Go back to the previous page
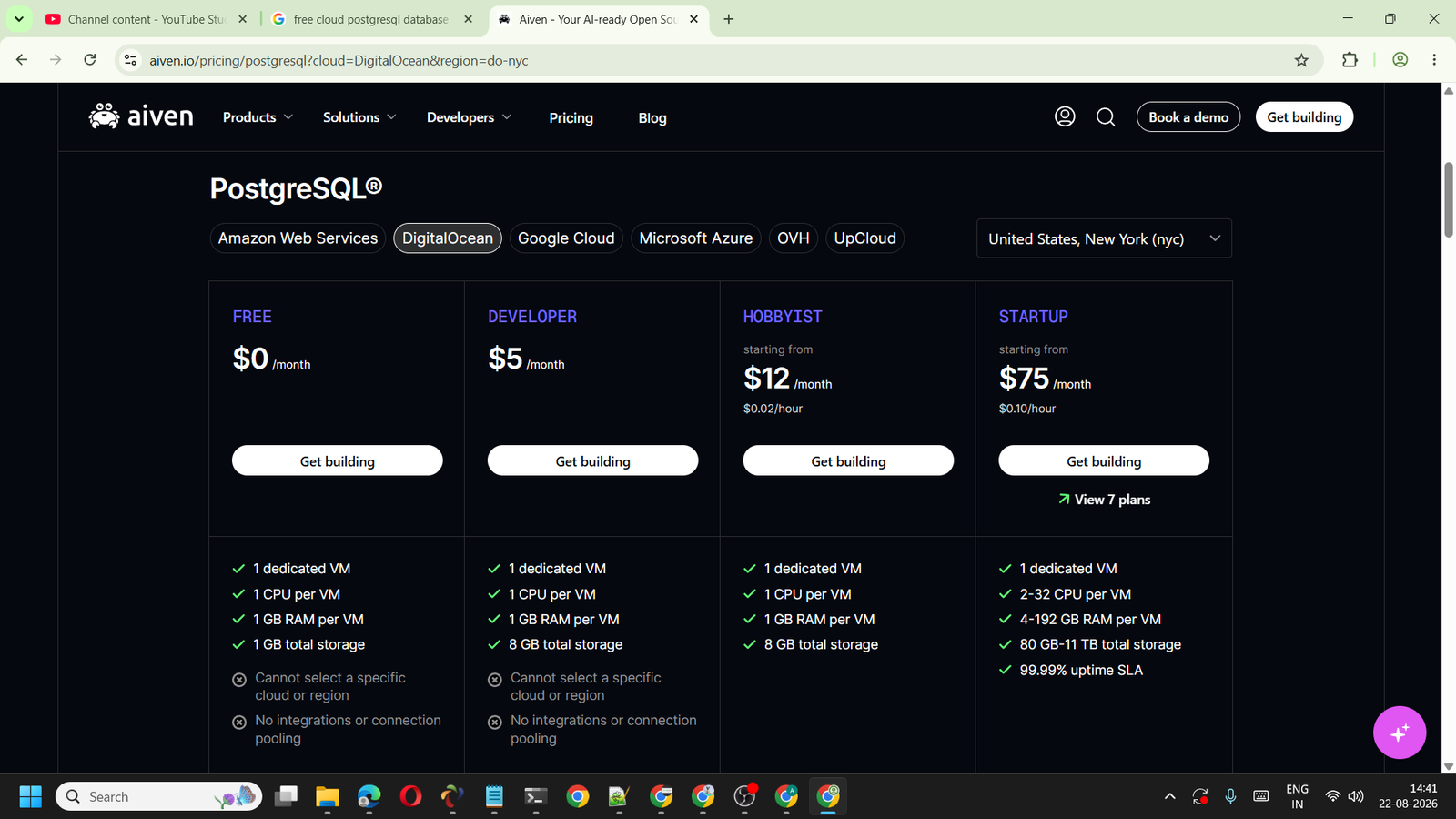This screenshot has height=819, width=1456. click(22, 60)
